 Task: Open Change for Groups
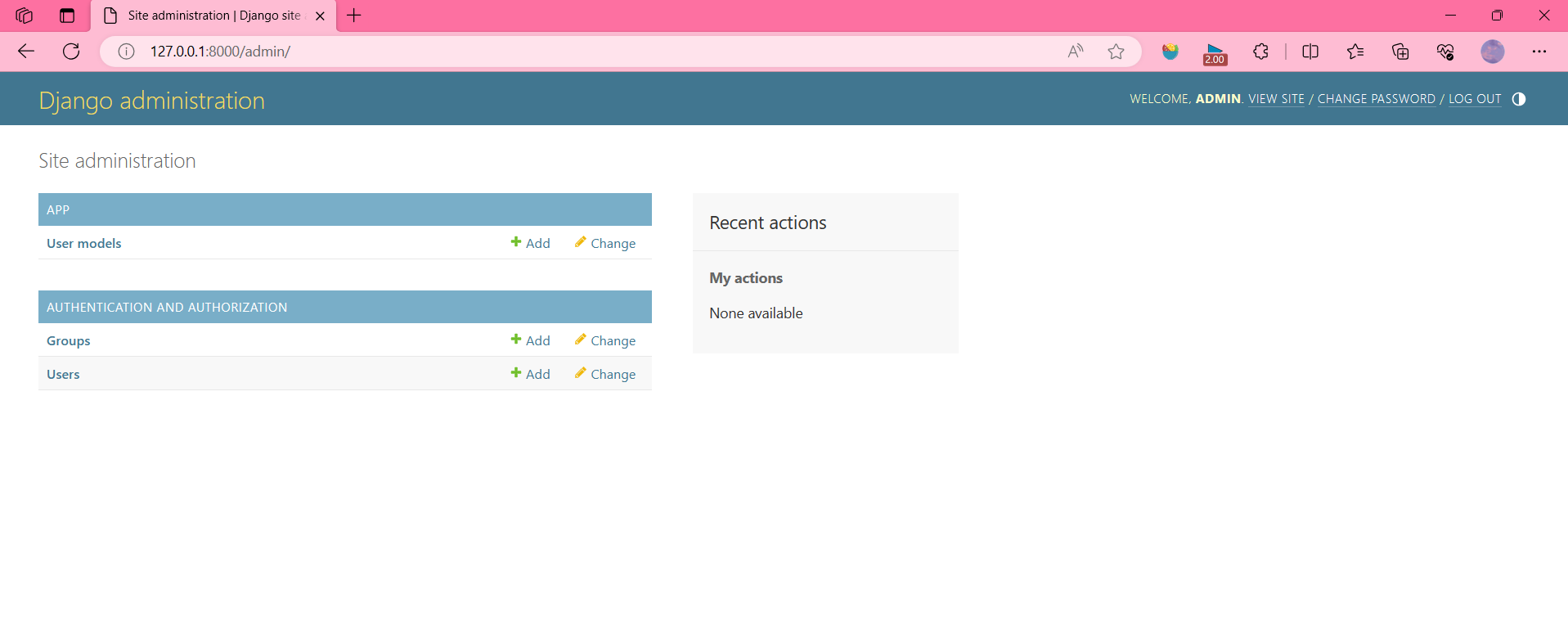[605, 340]
